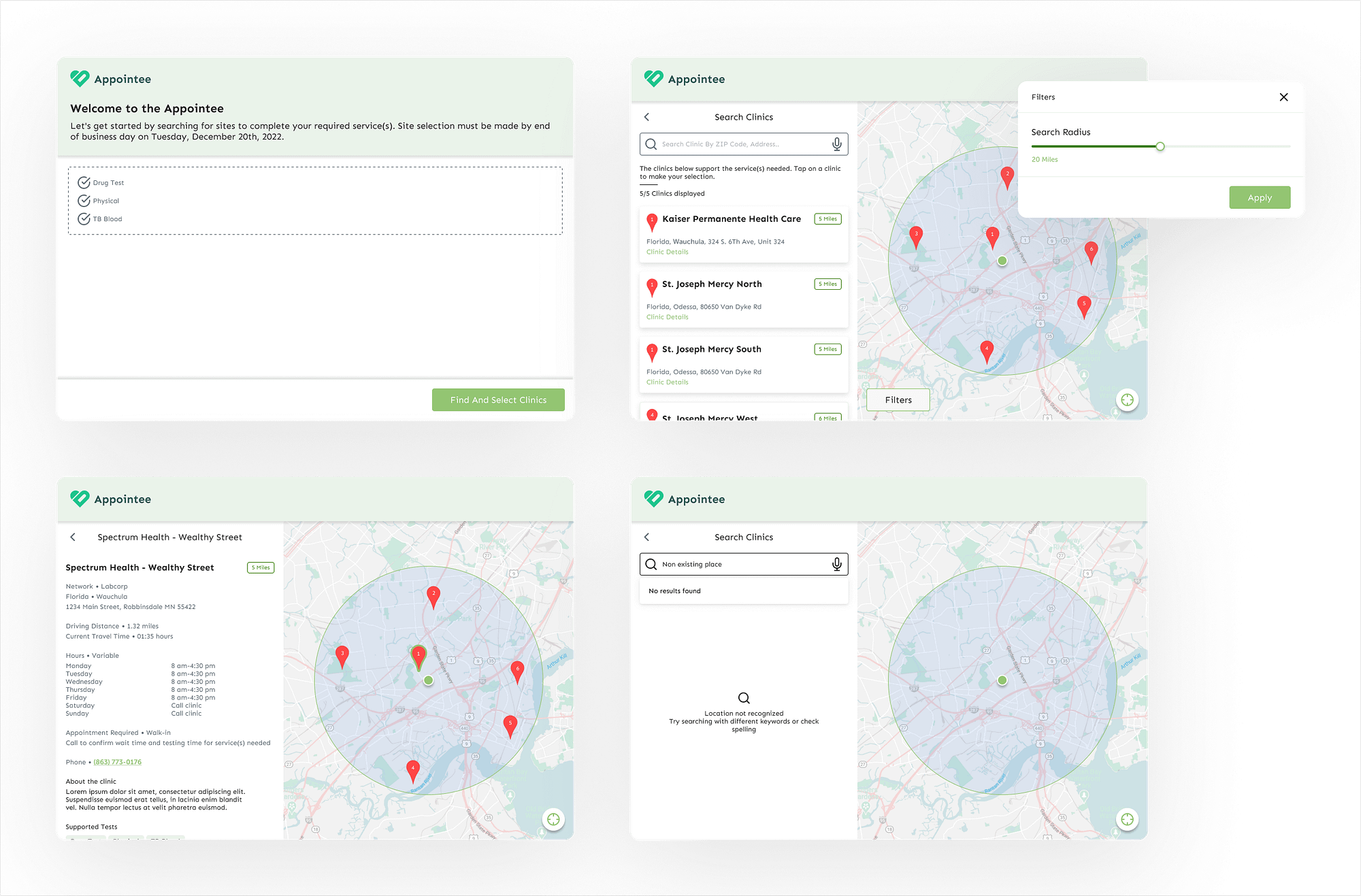Image resolution: width=1361 pixels, height=896 pixels.
Task: Open Filters button on the map
Action: pos(898,400)
